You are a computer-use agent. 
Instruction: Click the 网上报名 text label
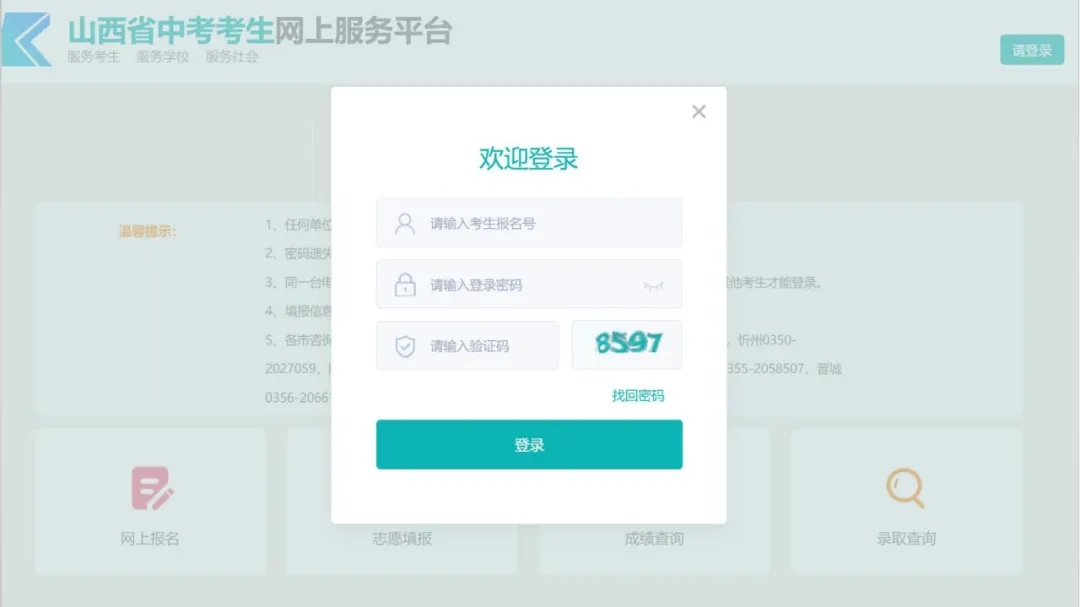(150, 539)
